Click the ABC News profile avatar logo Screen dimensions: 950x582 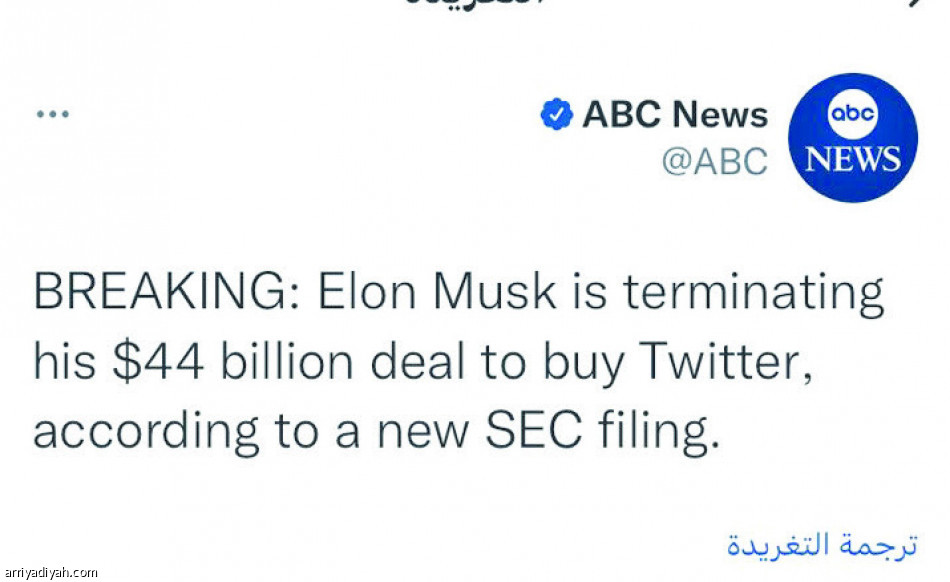[x=851, y=135]
